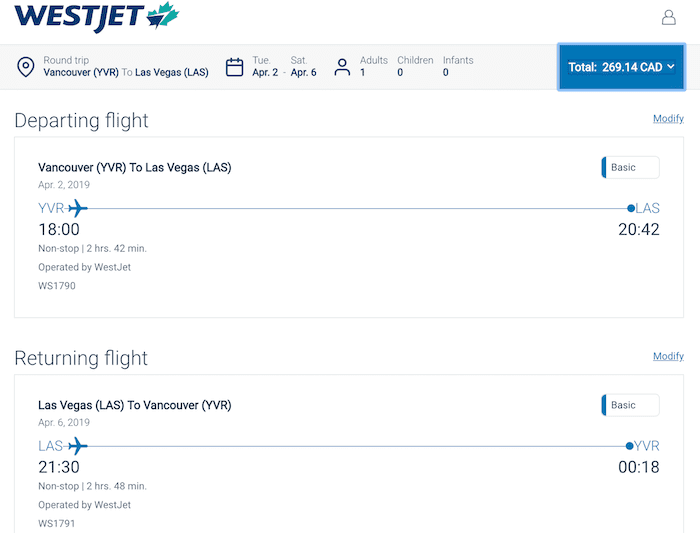This screenshot has height=533, width=700.
Task: Open the user account profile icon
Action: (668, 17)
